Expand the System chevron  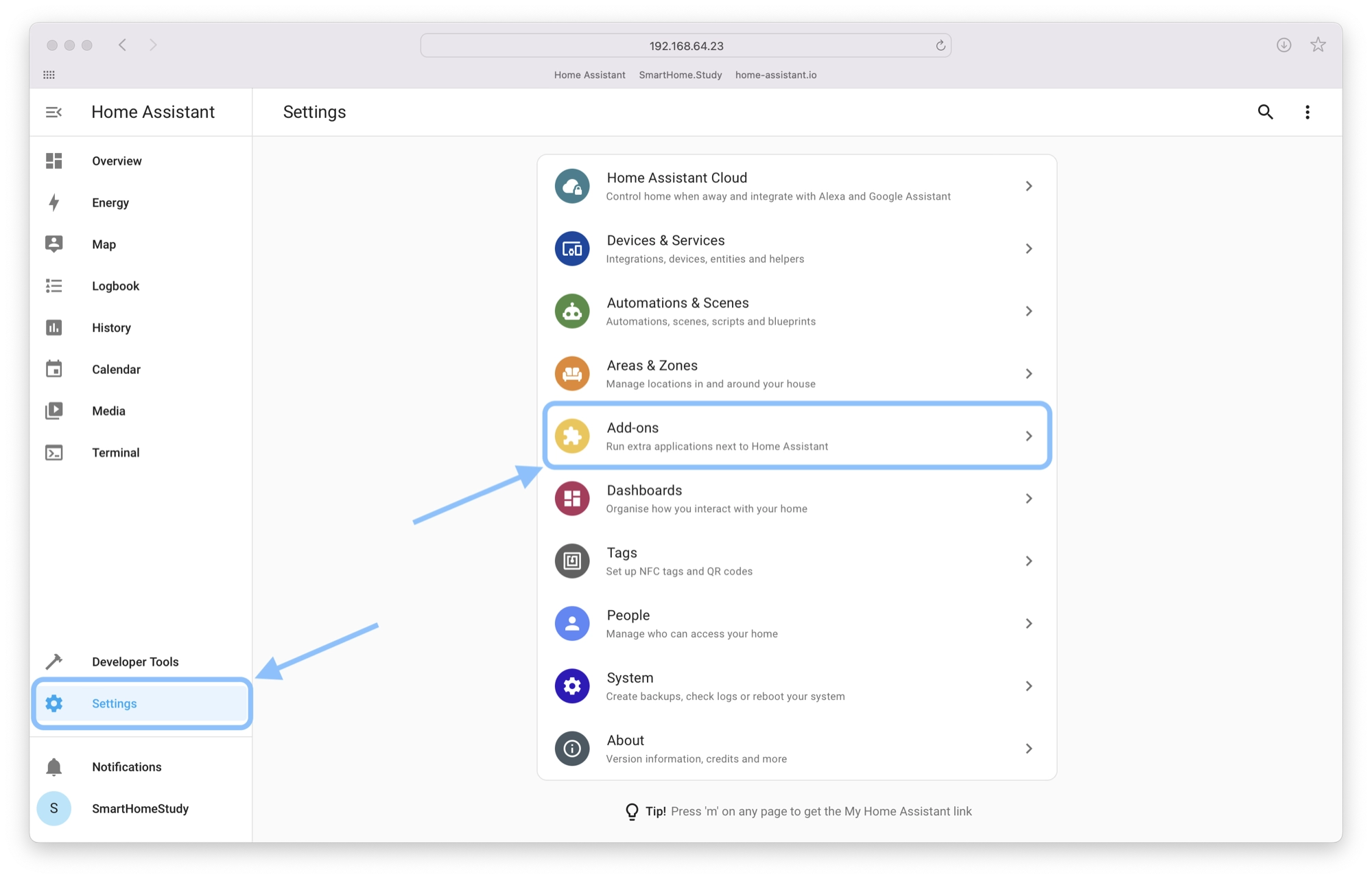click(x=1029, y=686)
